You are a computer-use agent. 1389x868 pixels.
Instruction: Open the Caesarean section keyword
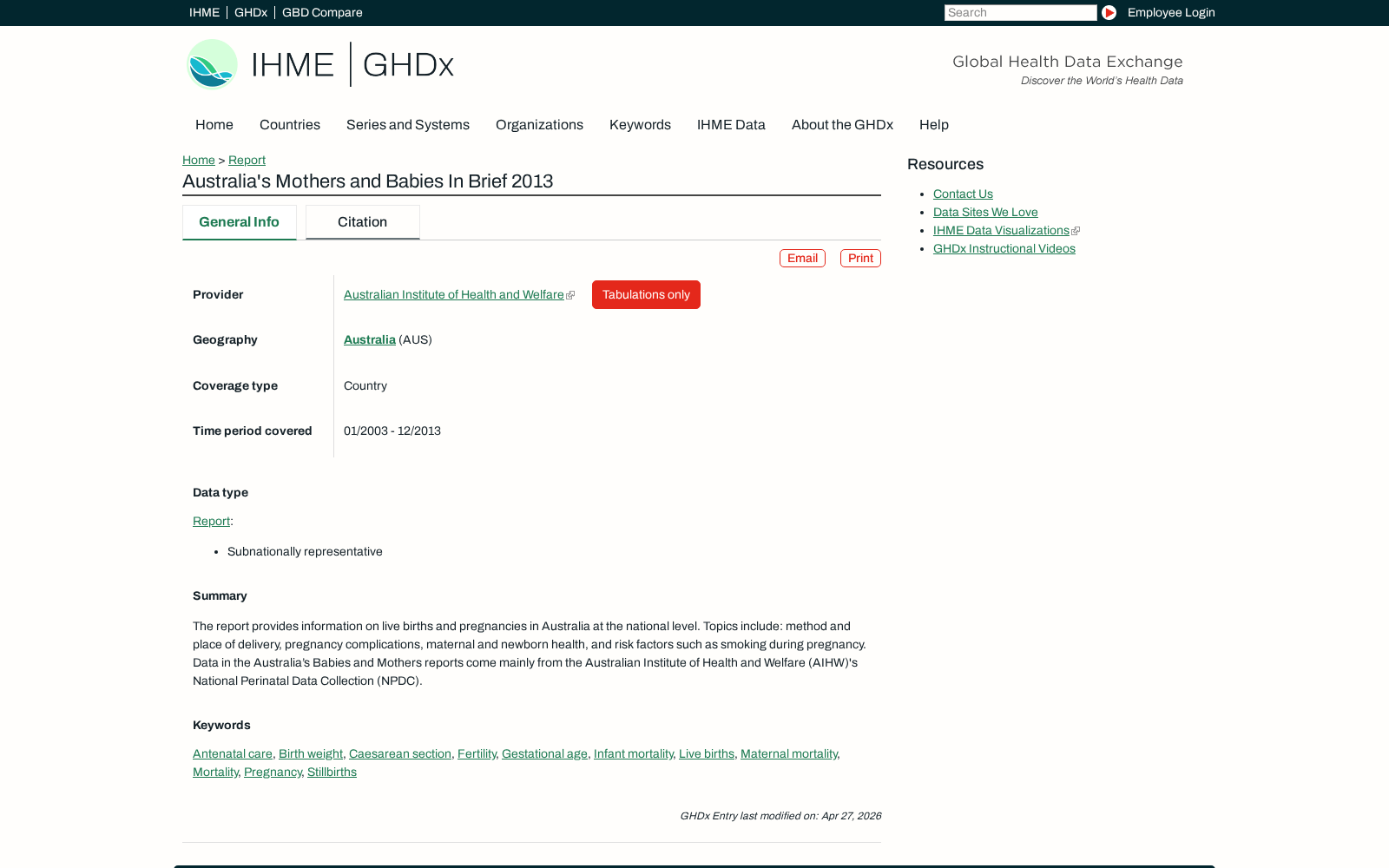click(x=400, y=754)
